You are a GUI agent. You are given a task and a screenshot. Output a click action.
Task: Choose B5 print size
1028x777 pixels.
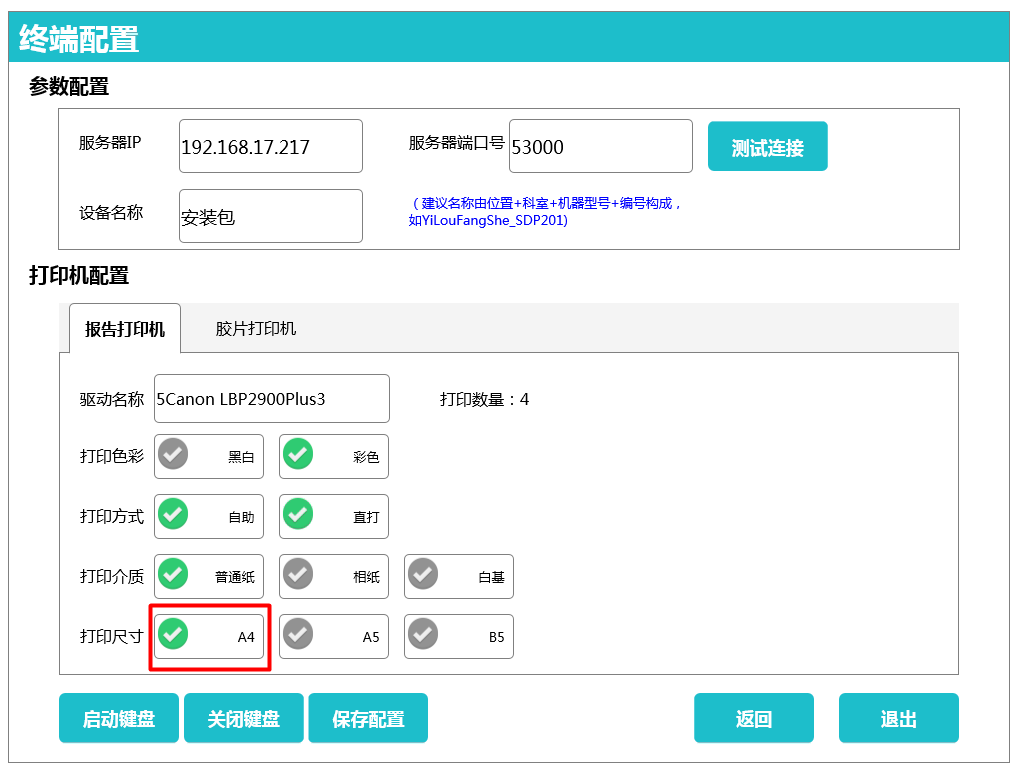pos(459,637)
